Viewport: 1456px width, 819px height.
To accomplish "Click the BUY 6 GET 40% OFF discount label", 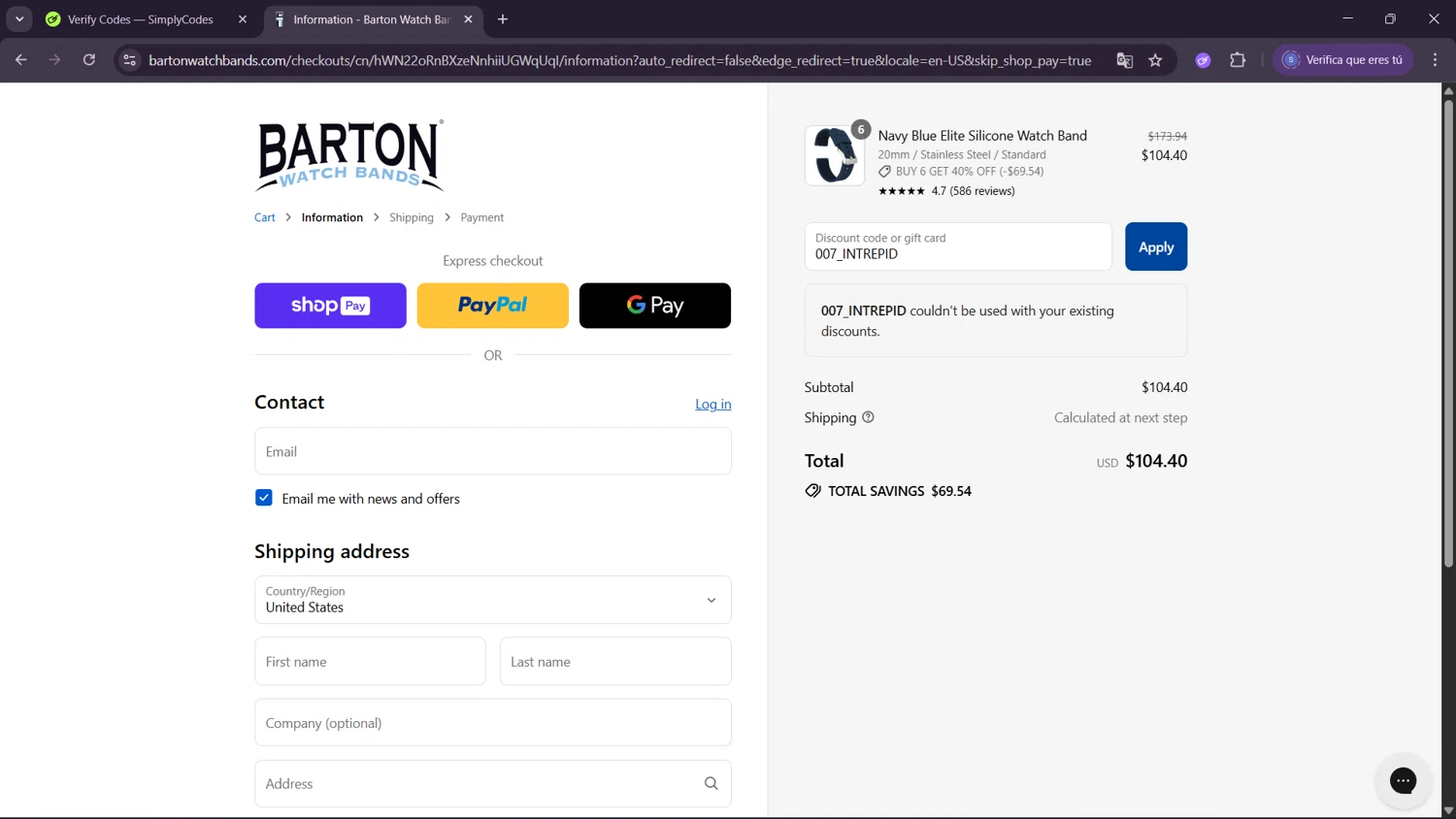I will pyautogui.click(x=970, y=172).
